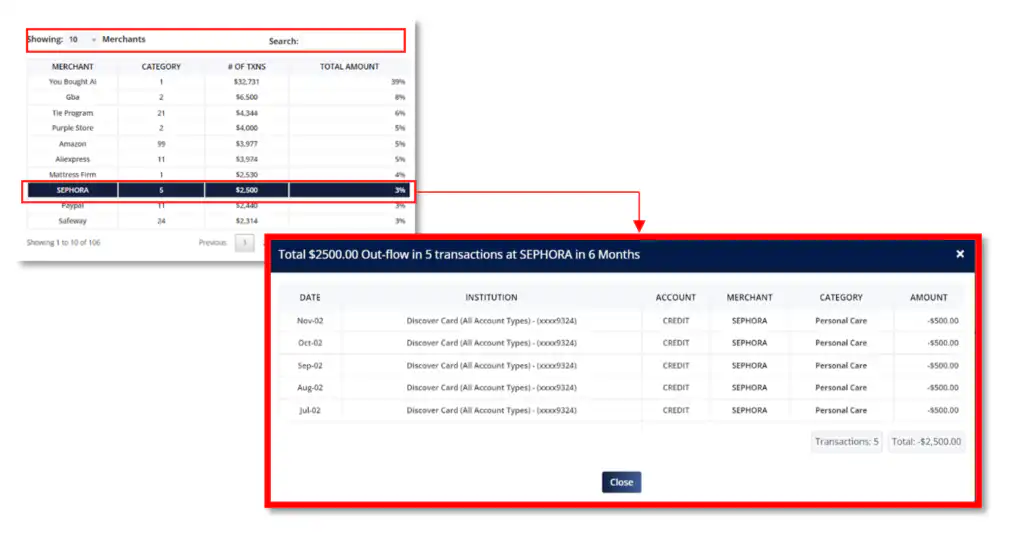Select the Tie Program merchant row
Viewport: 1024px width, 534px height.
click(x=217, y=113)
